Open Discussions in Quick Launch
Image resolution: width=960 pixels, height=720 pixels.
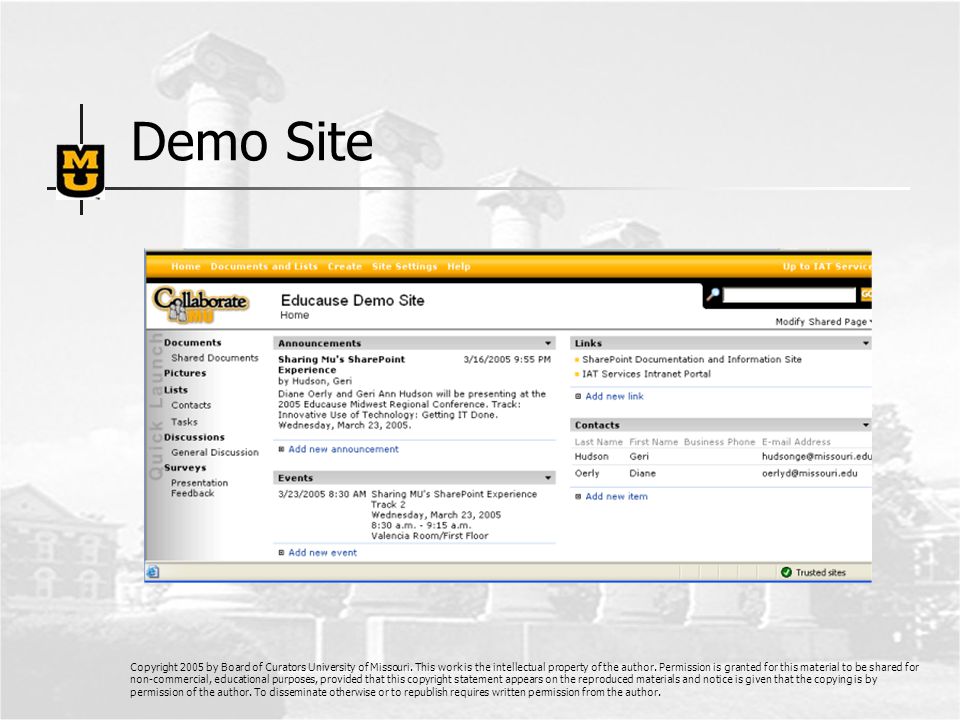pyautogui.click(x=194, y=437)
